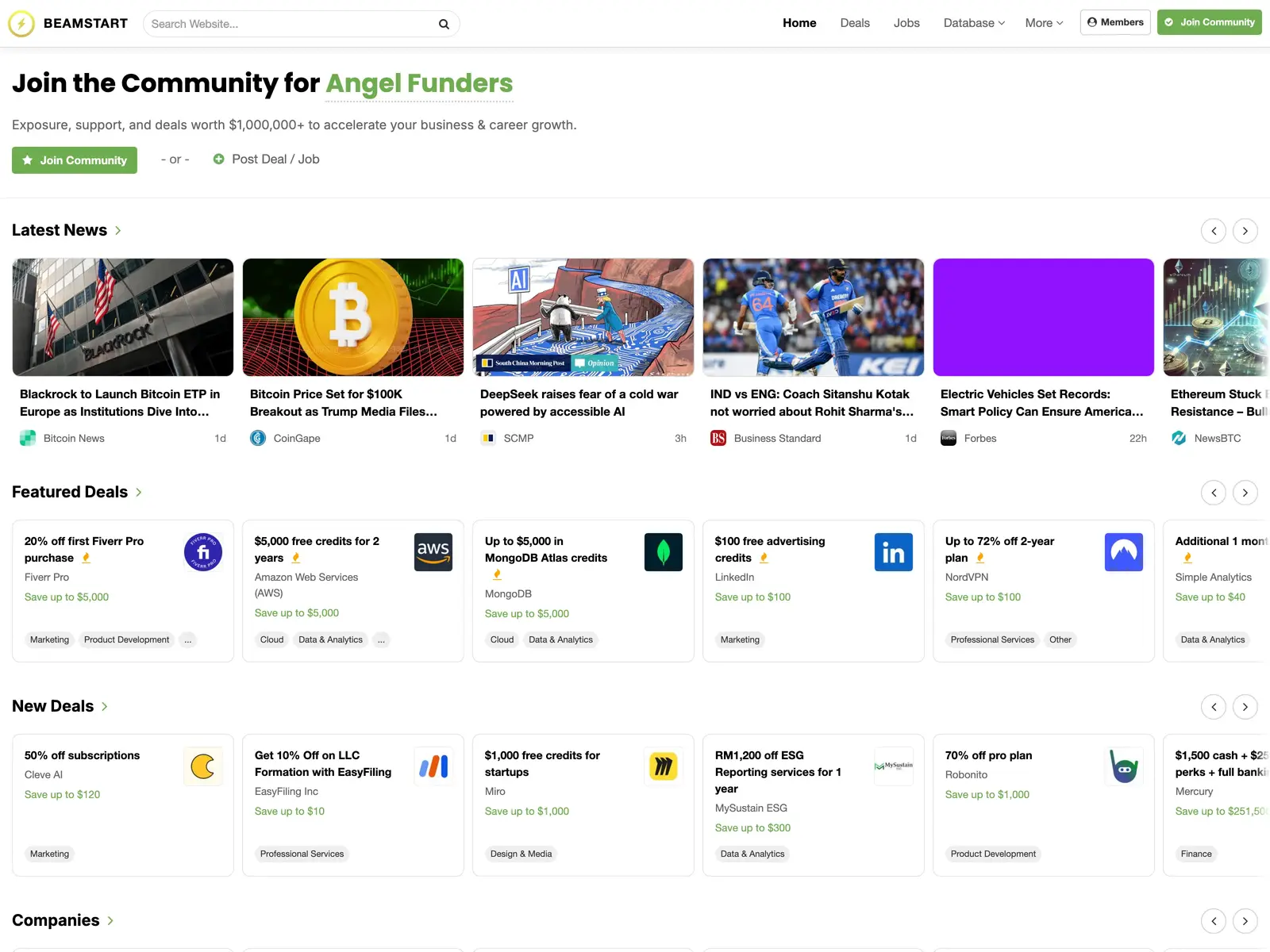Image resolution: width=1270 pixels, height=952 pixels.
Task: Advance New Deals carousel forward
Action: (x=1245, y=707)
